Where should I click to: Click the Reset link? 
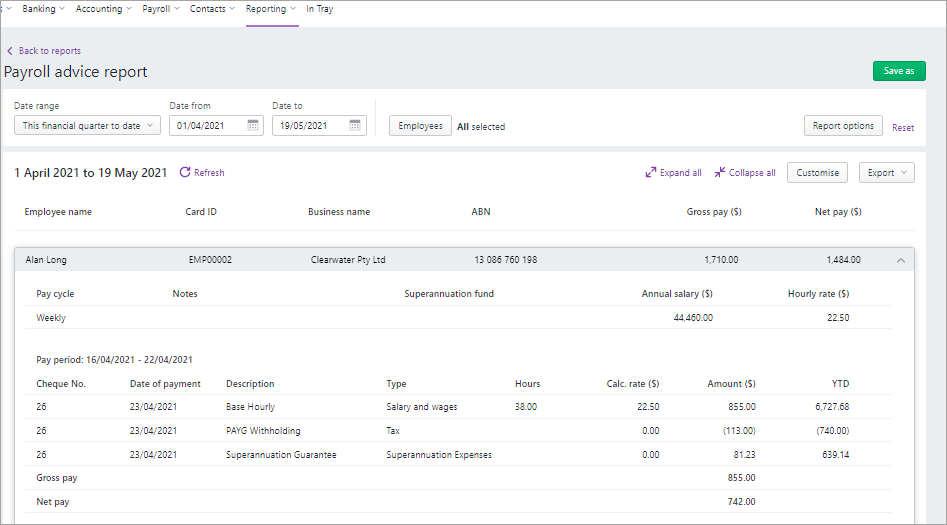pos(903,128)
